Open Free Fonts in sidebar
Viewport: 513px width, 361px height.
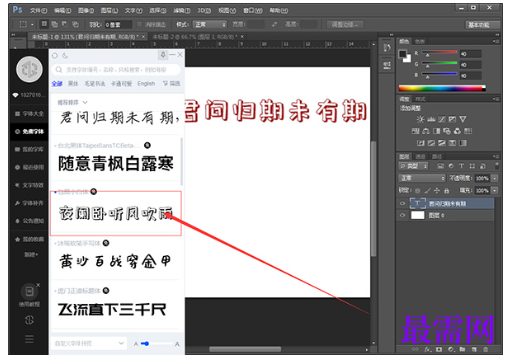[x=29, y=131]
